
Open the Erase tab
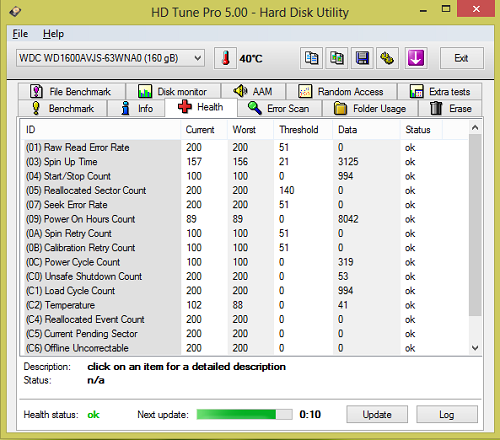click(x=450, y=108)
